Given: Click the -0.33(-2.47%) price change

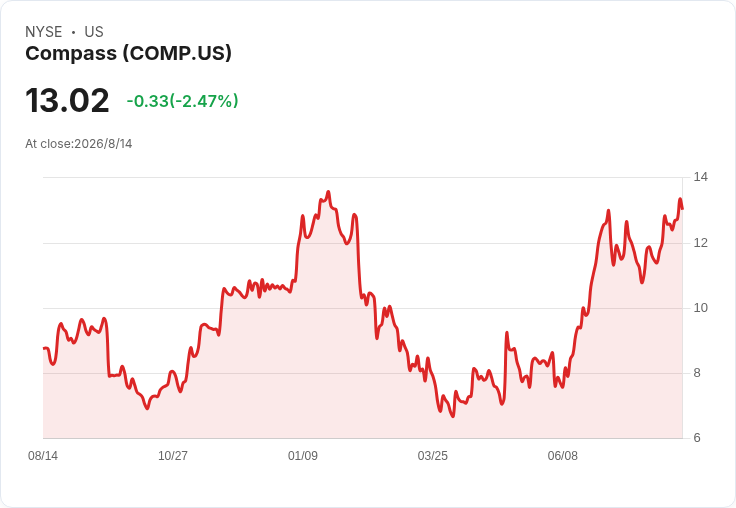Looking at the screenshot, I should coord(182,101).
